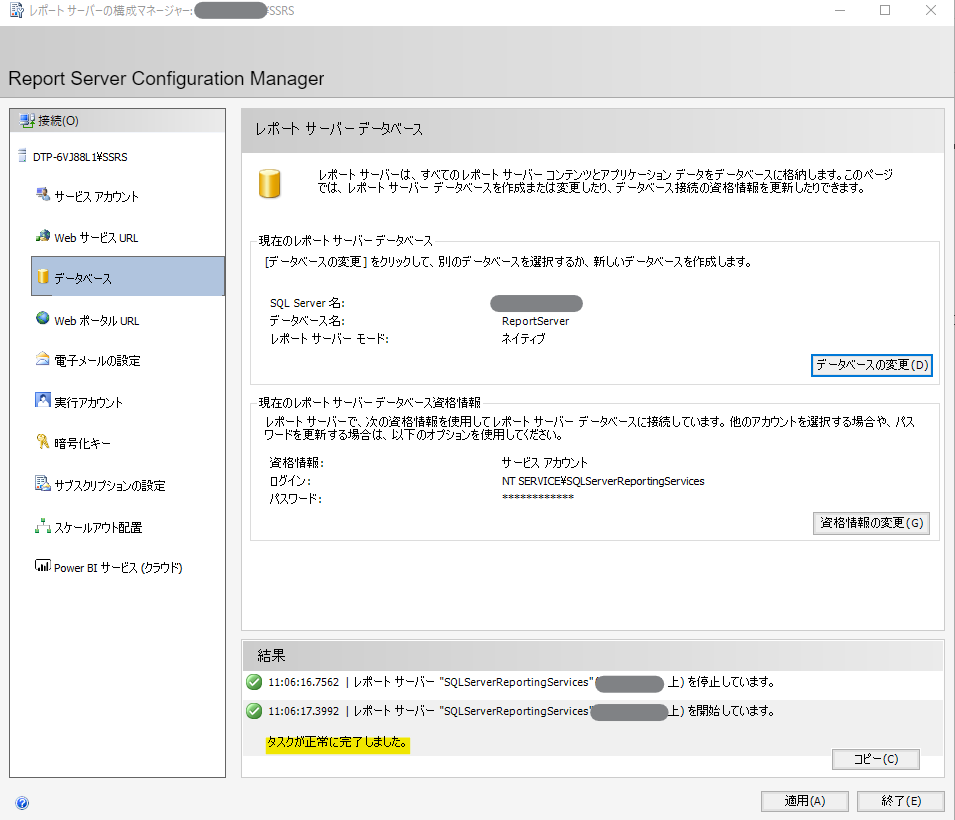Open the 電子メールの設定 page
Image resolution: width=955 pixels, height=820 pixels.
[x=97, y=361]
